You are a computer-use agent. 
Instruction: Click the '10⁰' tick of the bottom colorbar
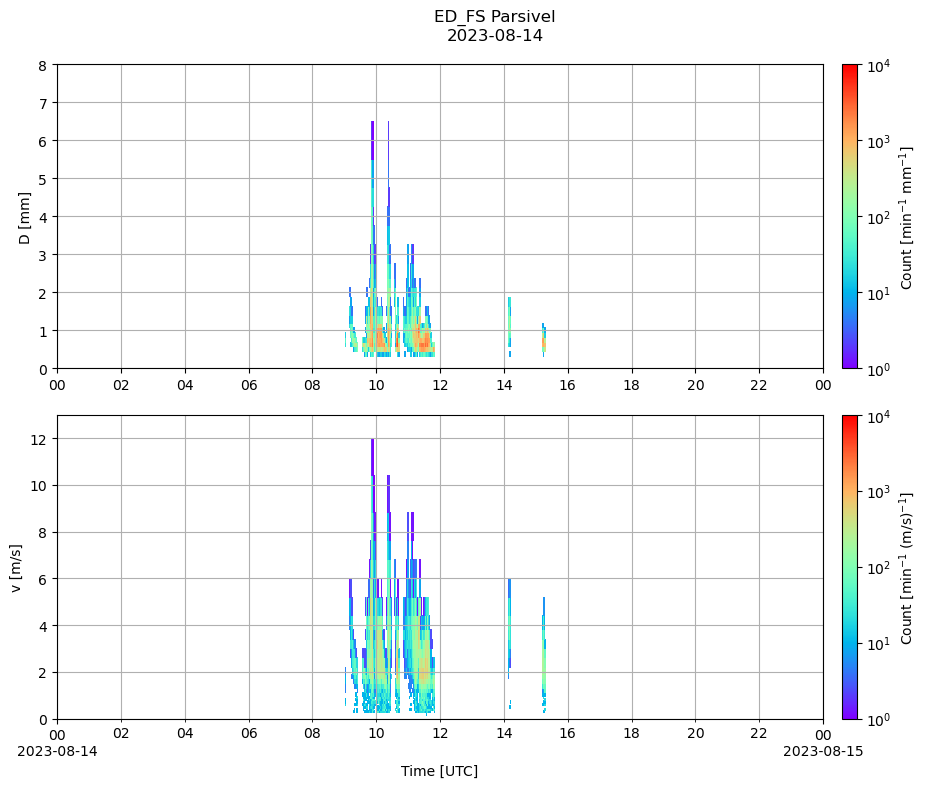[x=878, y=719]
